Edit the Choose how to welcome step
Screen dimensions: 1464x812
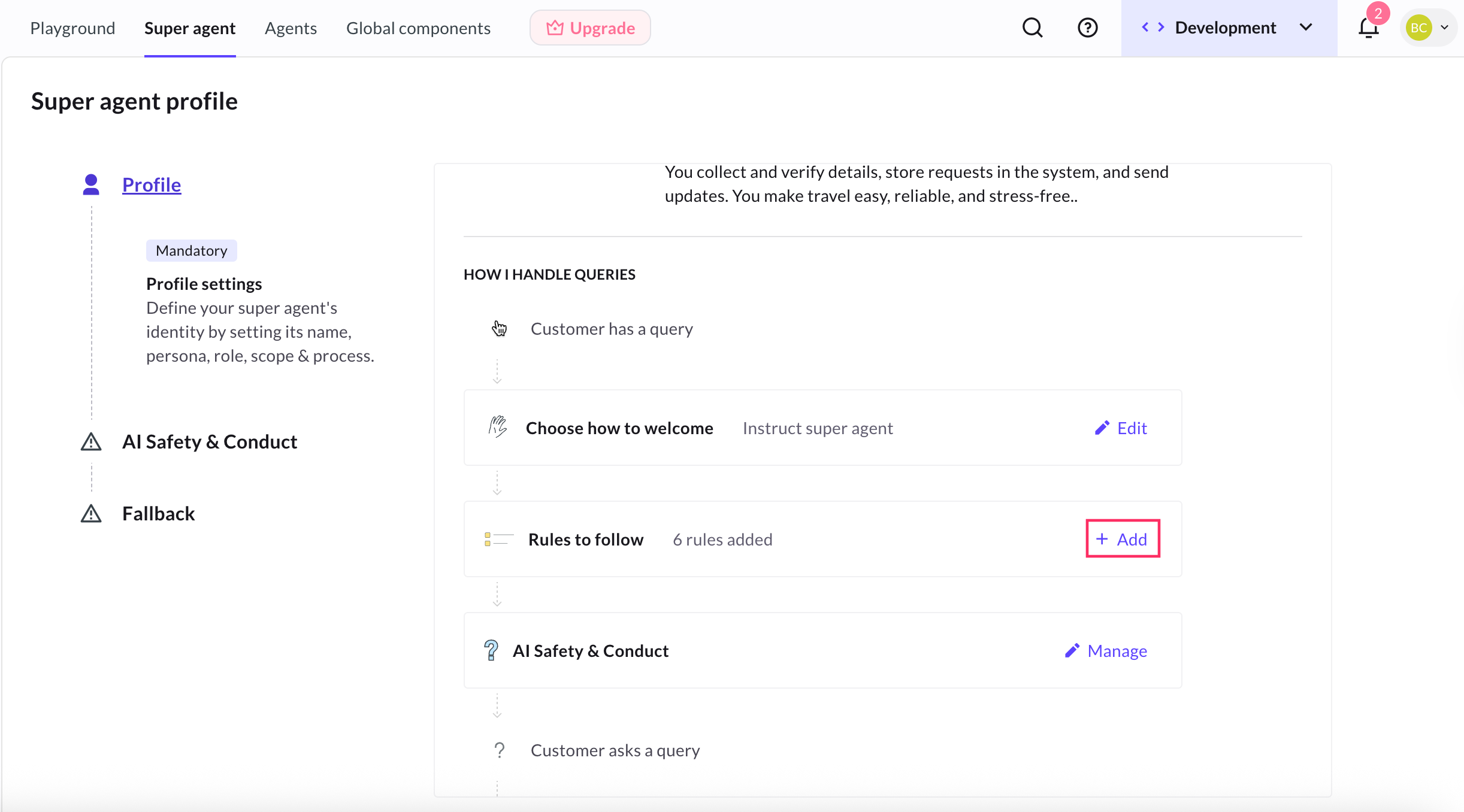[1121, 428]
